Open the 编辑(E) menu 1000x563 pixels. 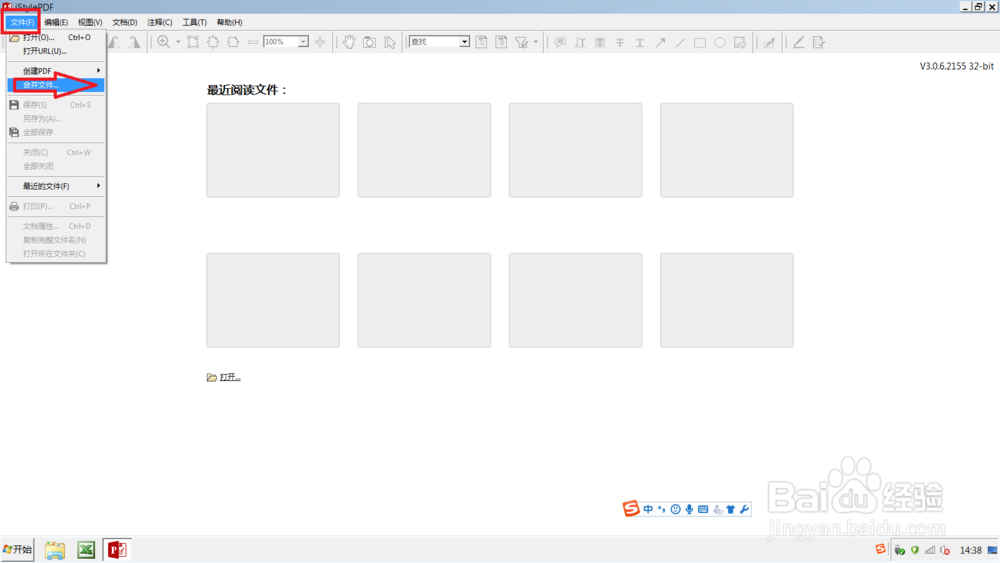click(56, 22)
